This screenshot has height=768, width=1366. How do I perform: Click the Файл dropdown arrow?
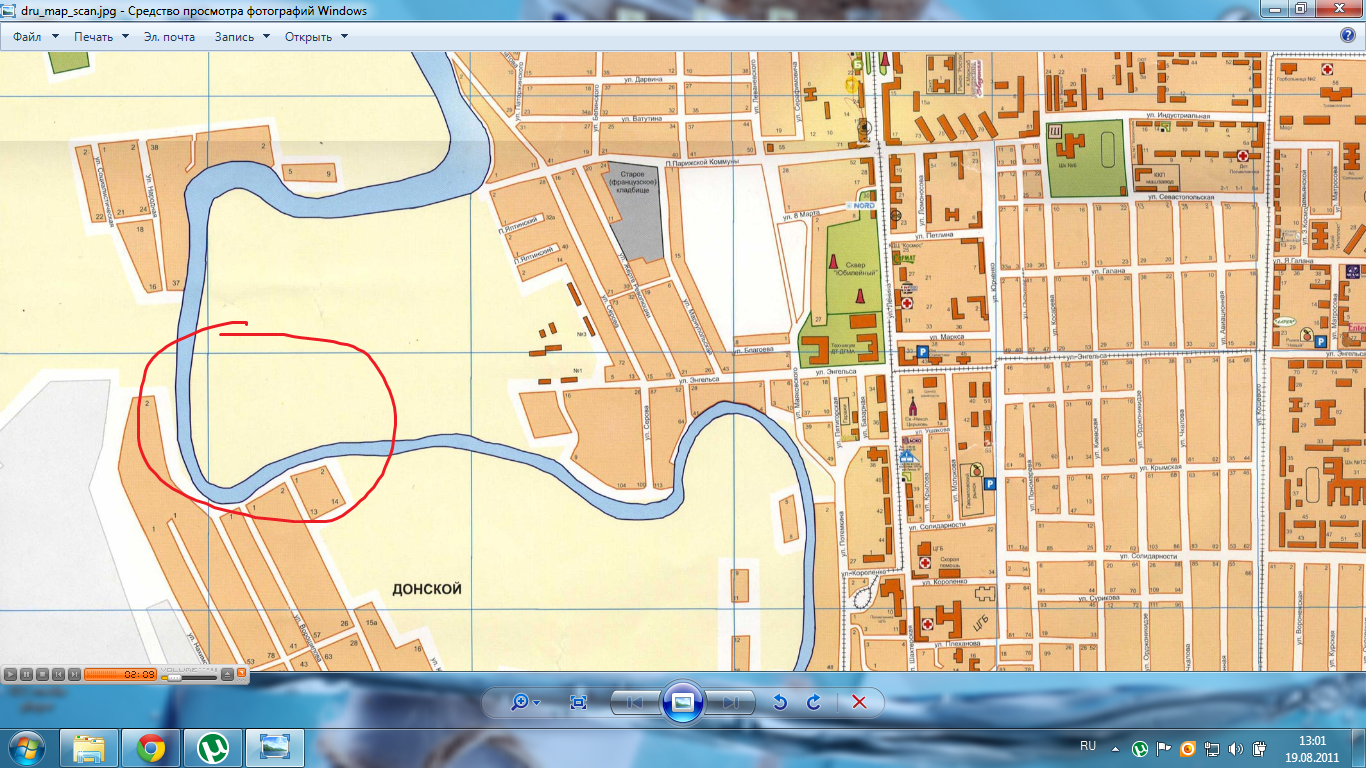[x=55, y=36]
